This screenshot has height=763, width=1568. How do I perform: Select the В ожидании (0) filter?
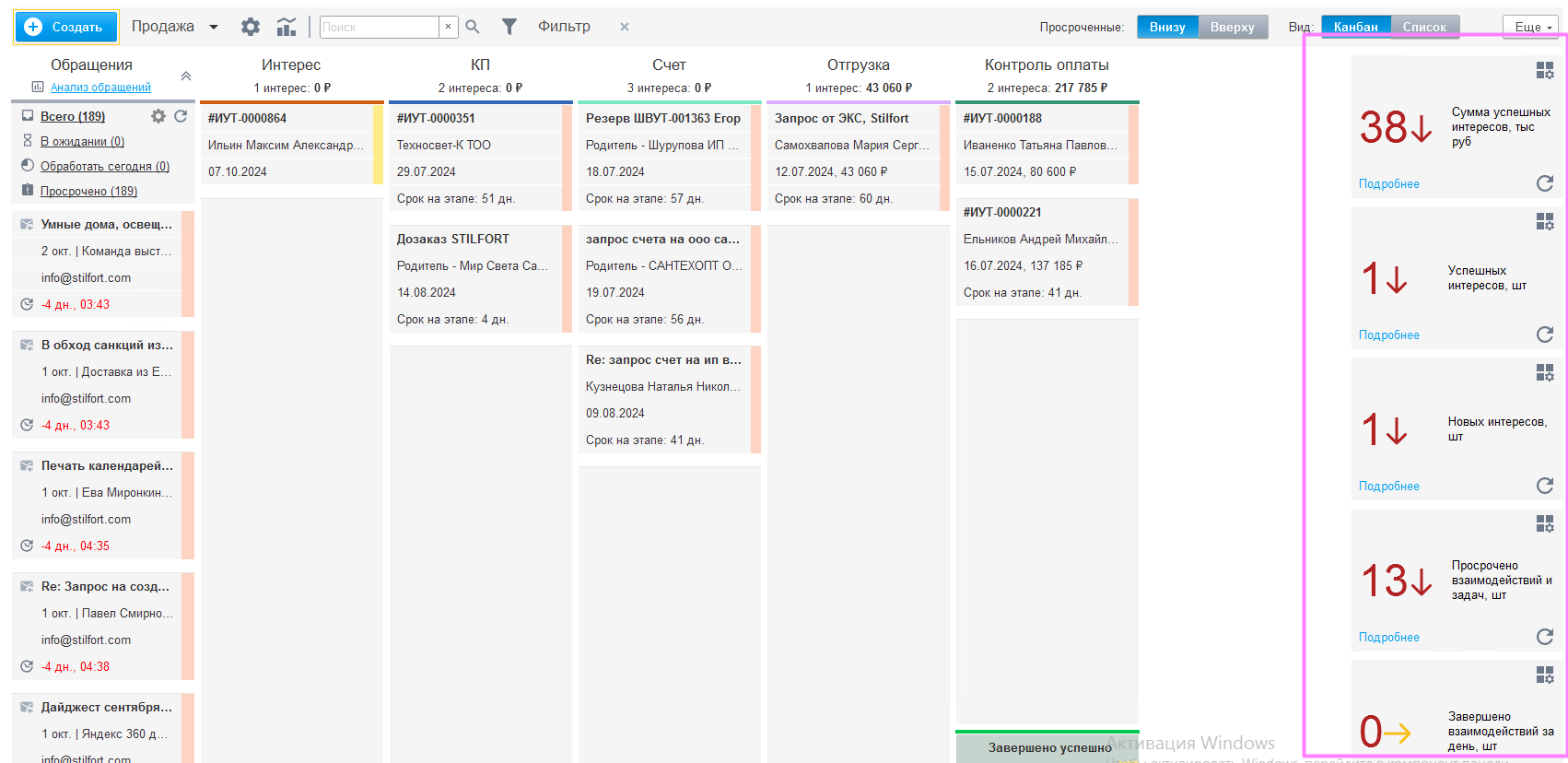(x=82, y=141)
